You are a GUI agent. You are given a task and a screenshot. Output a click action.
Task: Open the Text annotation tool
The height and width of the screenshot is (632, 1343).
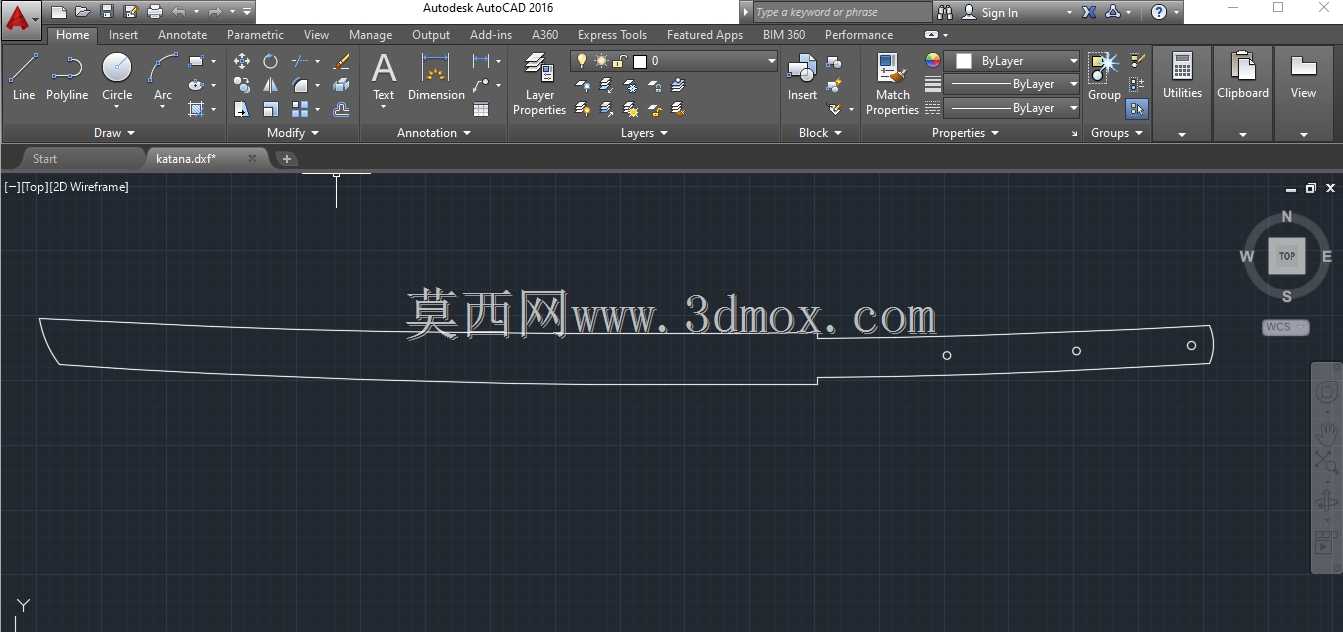pyautogui.click(x=384, y=78)
